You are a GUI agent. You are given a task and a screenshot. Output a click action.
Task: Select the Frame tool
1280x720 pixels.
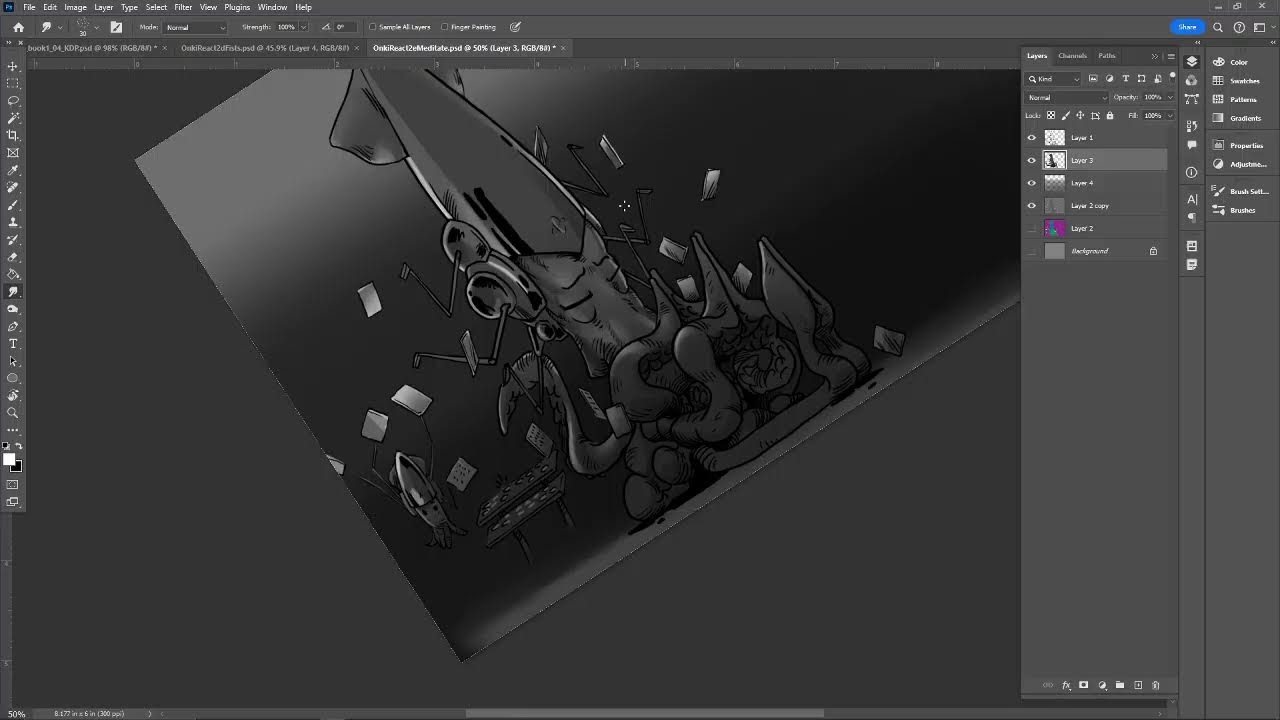13,153
